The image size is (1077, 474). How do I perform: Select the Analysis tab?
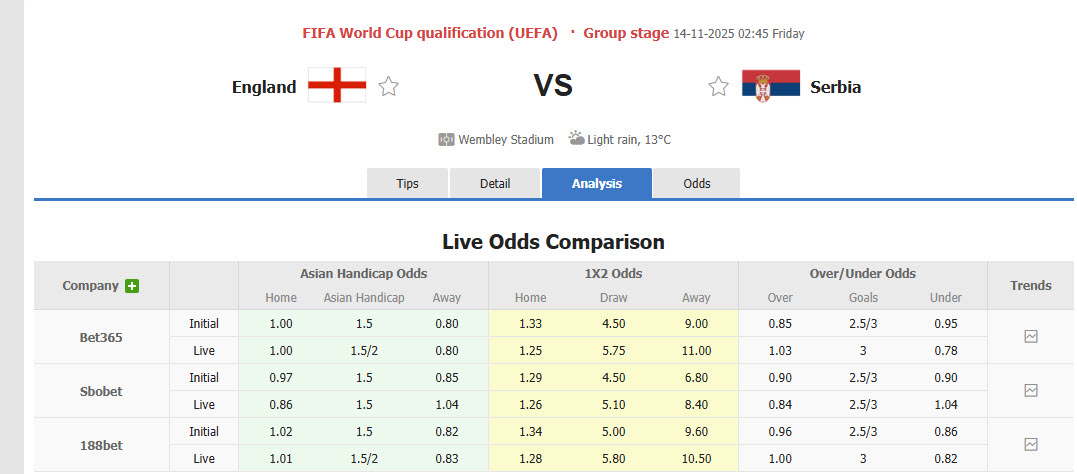[597, 183]
